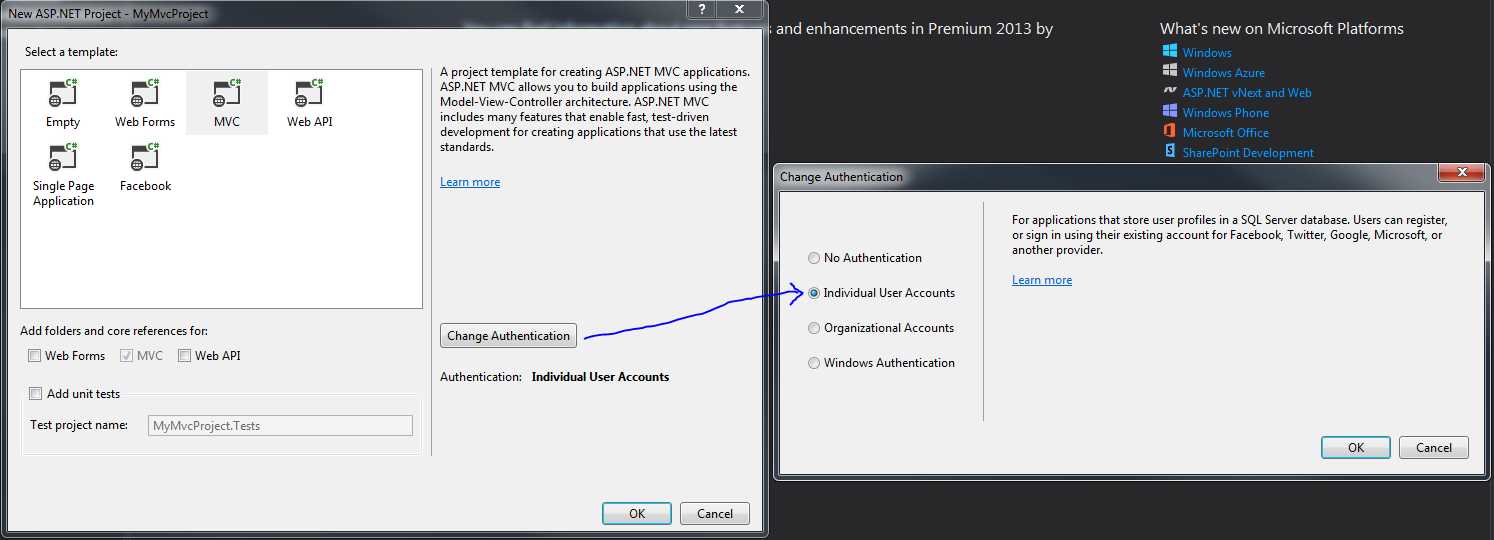Open the Microsoft Office link
The image size is (1494, 540).
(x=1226, y=133)
